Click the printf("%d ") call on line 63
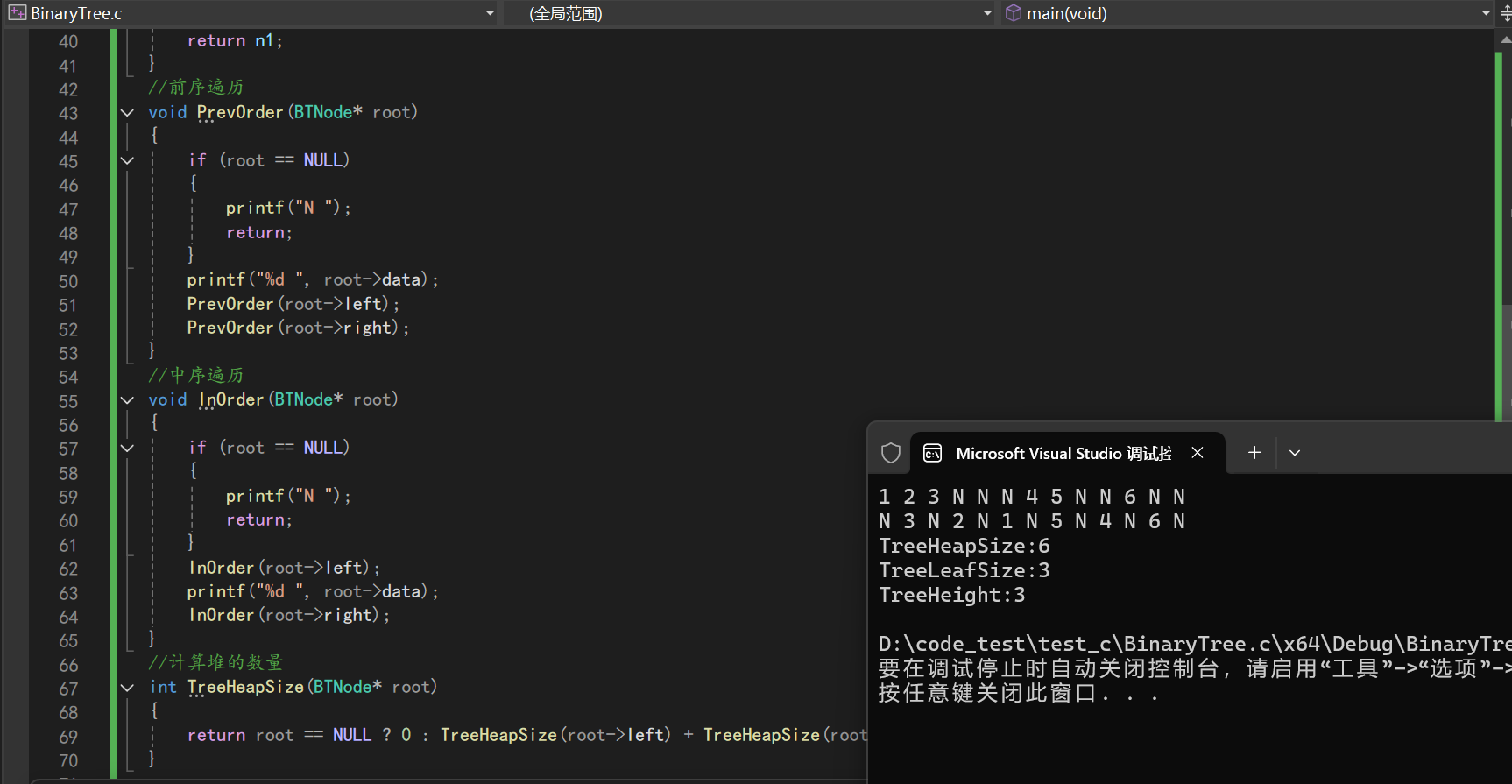1512x784 pixels. [x=313, y=591]
